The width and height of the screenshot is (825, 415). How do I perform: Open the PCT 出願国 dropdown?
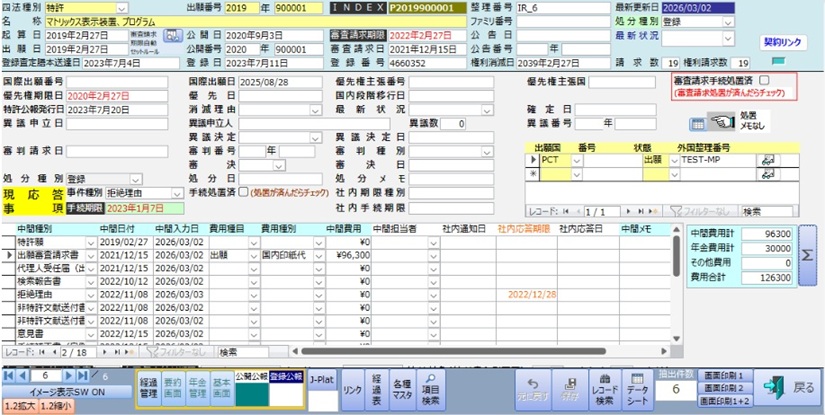point(578,160)
